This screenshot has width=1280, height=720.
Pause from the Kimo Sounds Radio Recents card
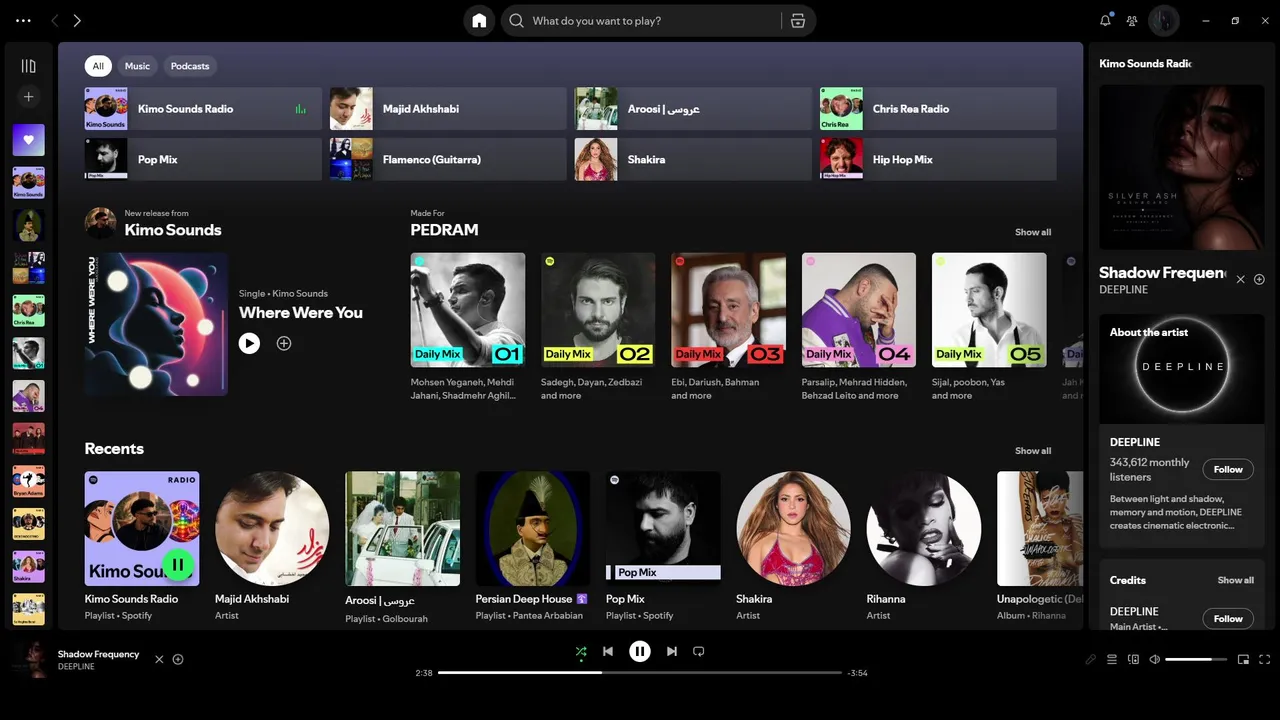[178, 565]
